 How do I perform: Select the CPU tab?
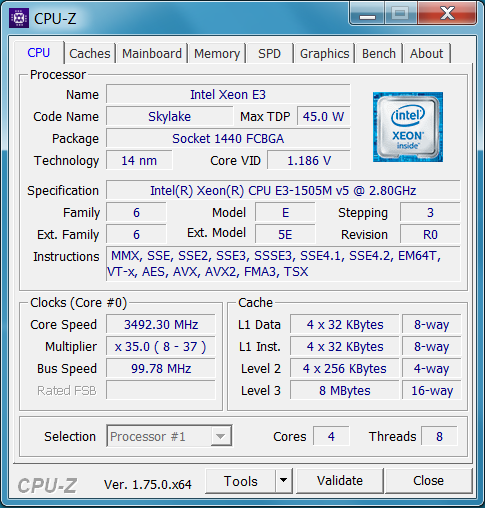[x=39, y=53]
